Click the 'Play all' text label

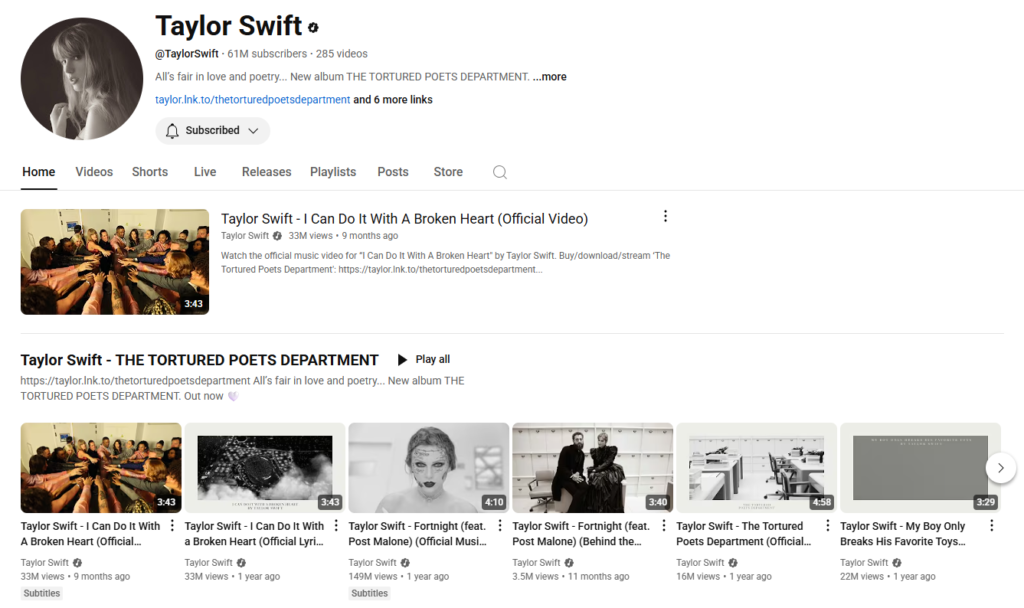click(x=432, y=360)
